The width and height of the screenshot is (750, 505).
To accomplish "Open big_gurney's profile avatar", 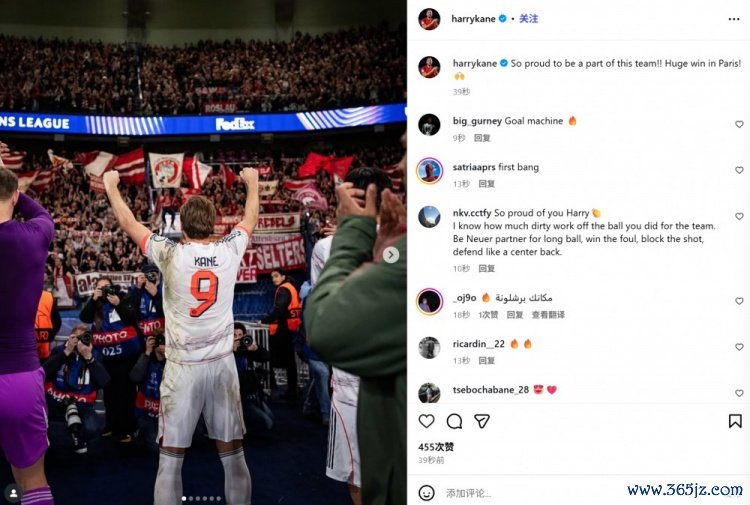I will (x=429, y=124).
